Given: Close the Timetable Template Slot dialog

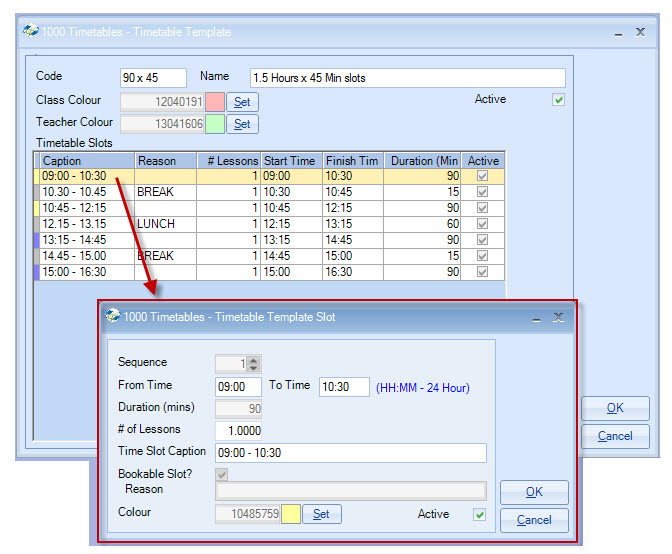Looking at the screenshot, I should click(x=558, y=317).
